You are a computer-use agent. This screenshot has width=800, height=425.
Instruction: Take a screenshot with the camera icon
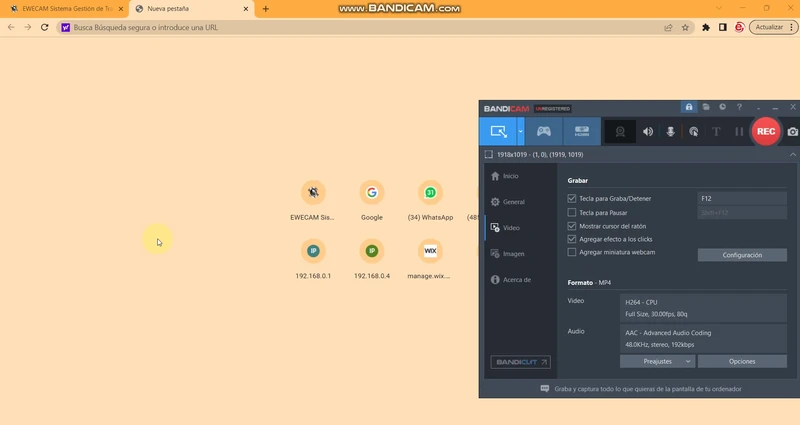click(x=792, y=132)
